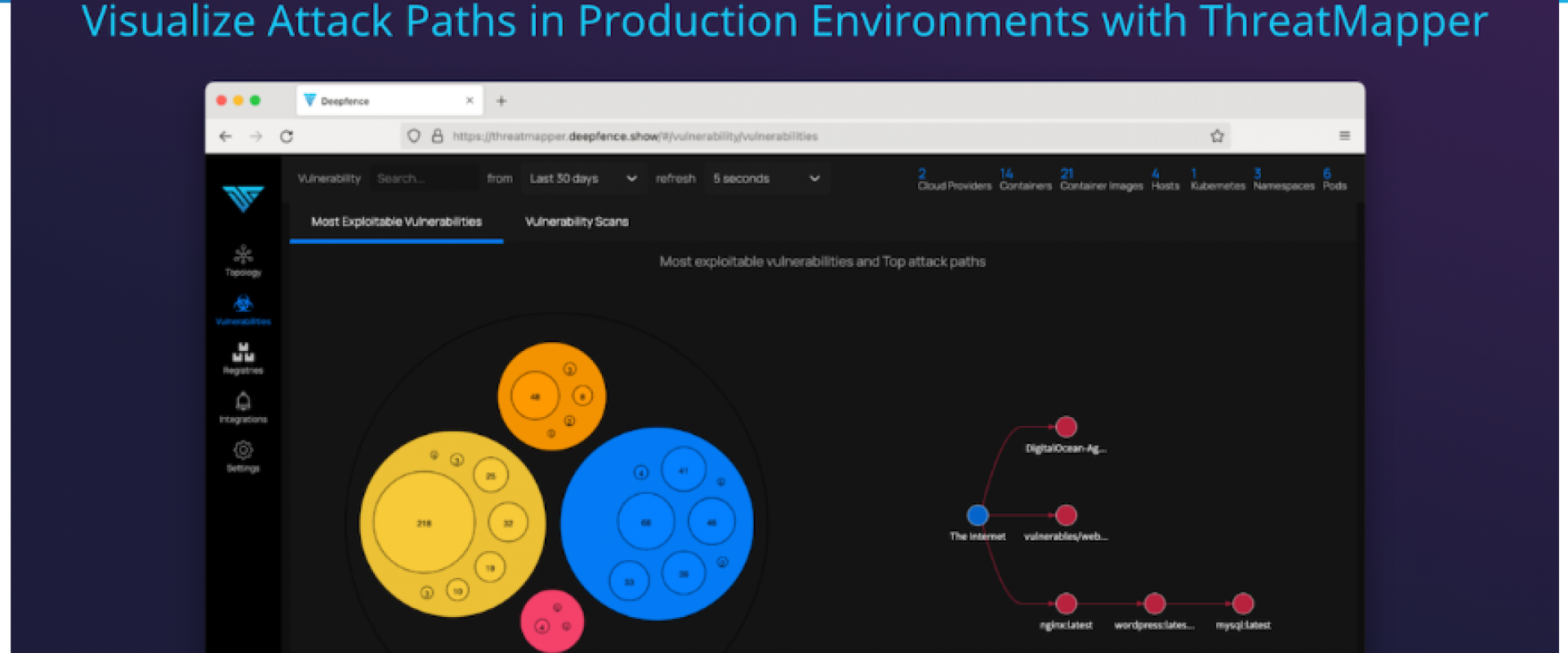Click The Internet blue node
This screenshot has width=1568, height=653.
pyautogui.click(x=978, y=515)
